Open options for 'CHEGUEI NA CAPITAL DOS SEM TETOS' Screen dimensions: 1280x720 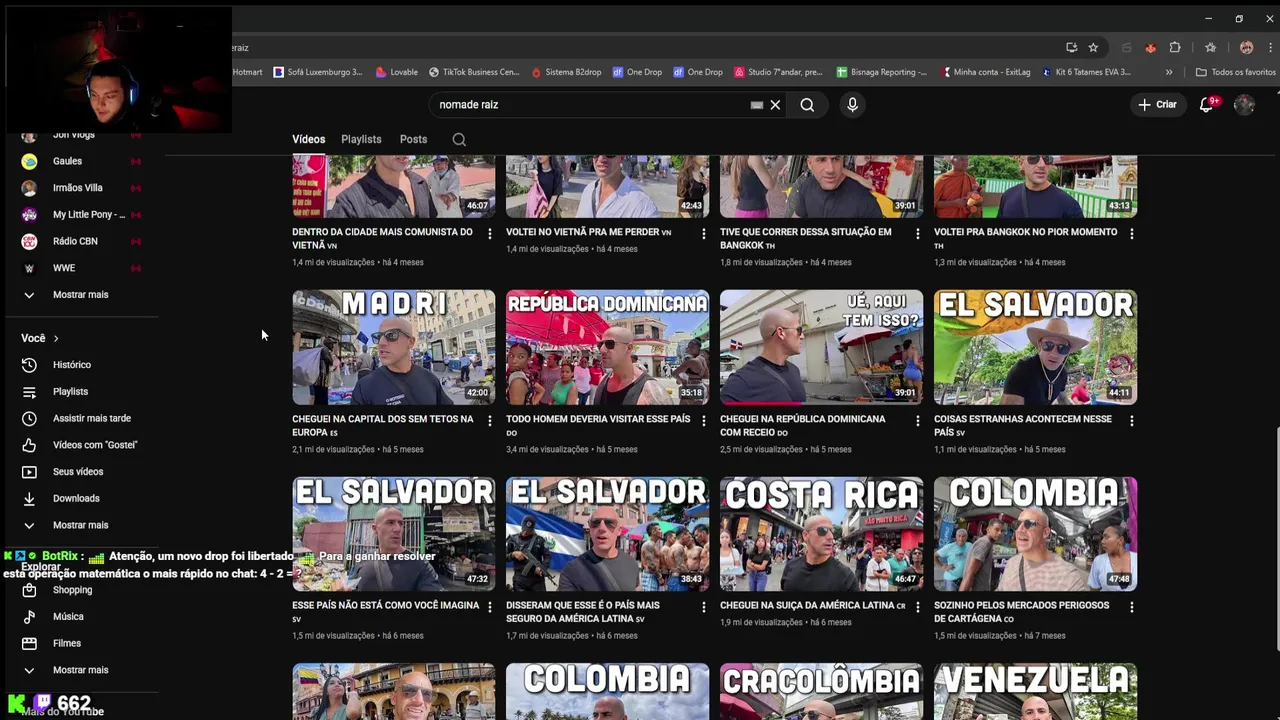[x=489, y=421]
